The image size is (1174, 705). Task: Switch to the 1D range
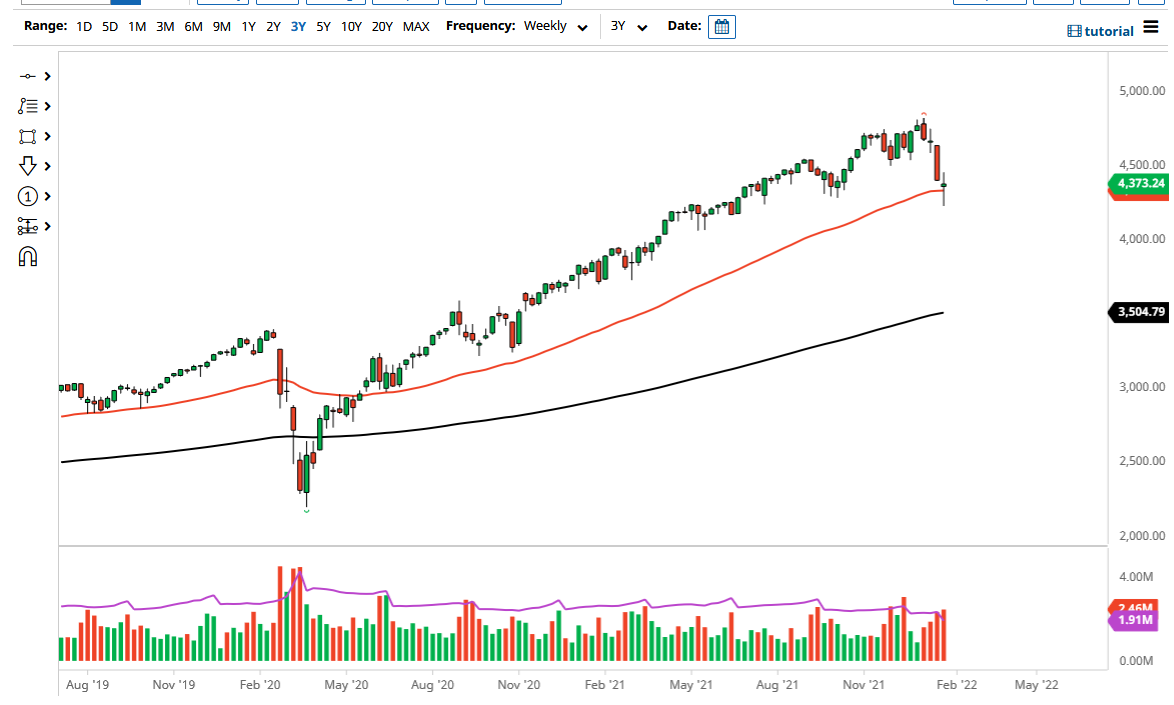coord(83,26)
